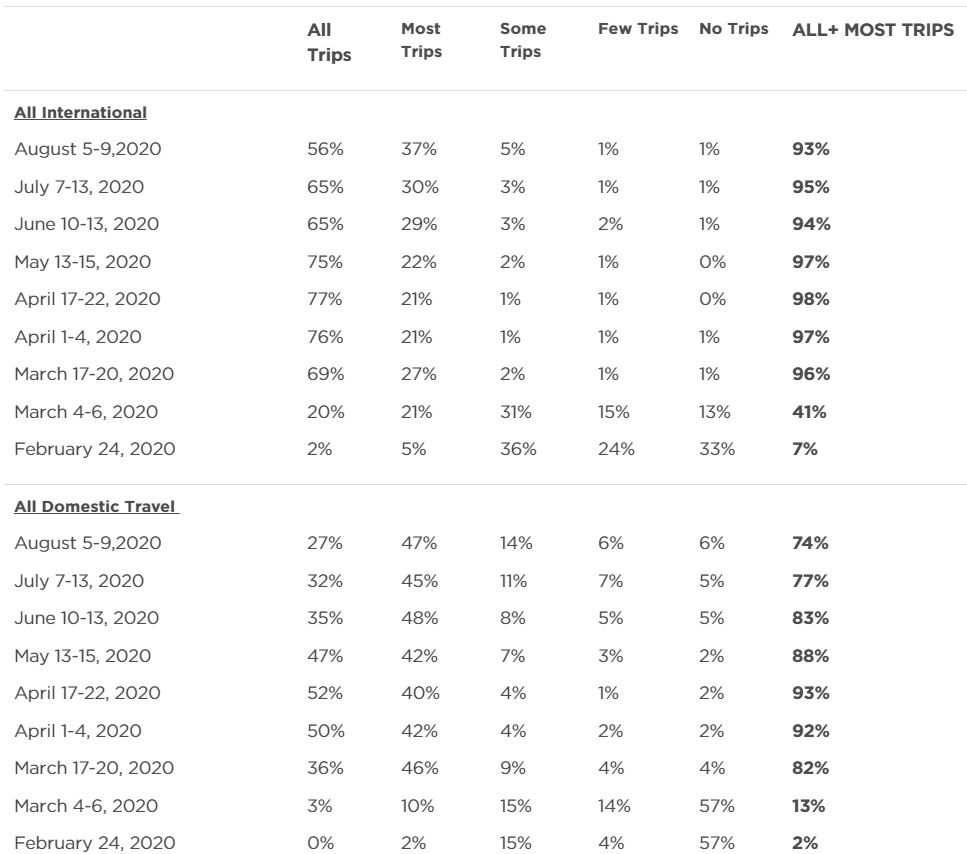Viewport: 967px width, 854px height.
Task: Select International August 5-9,2020 row label
Action: point(88,150)
